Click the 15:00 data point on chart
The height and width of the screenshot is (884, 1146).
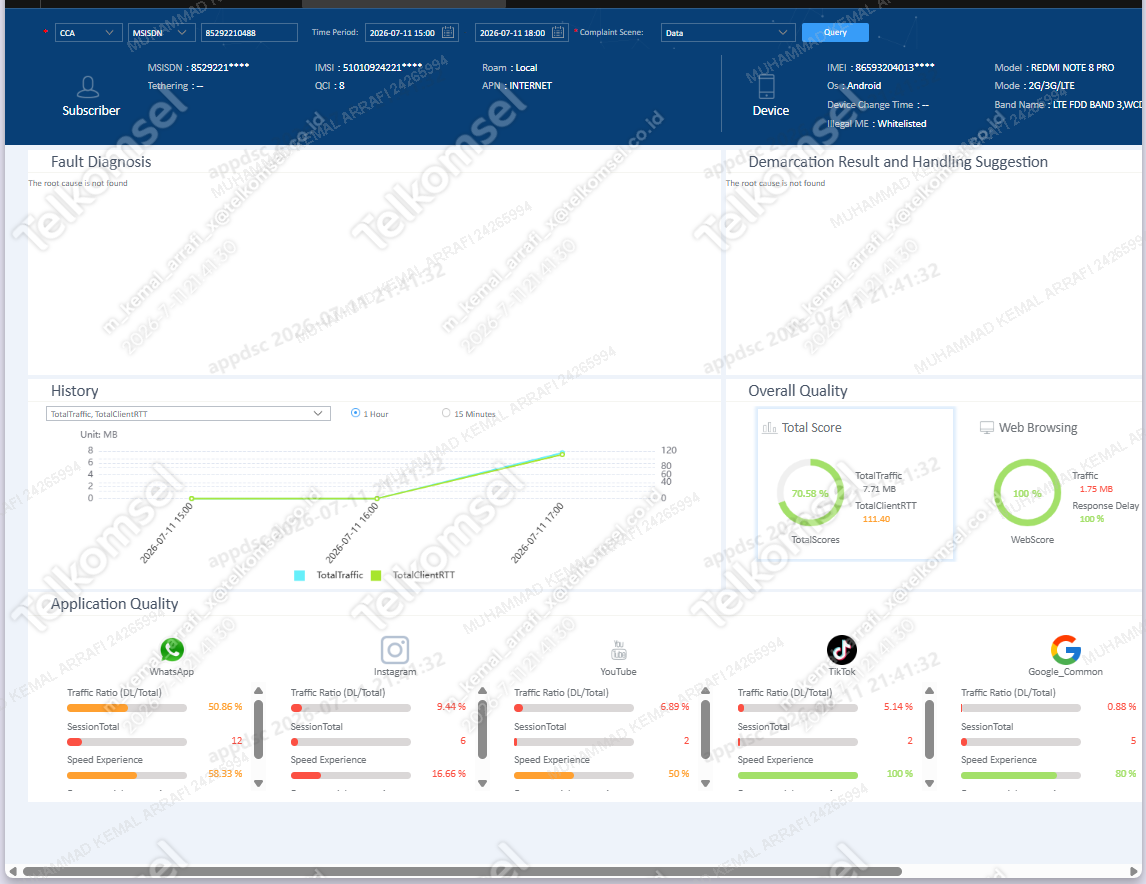191,498
